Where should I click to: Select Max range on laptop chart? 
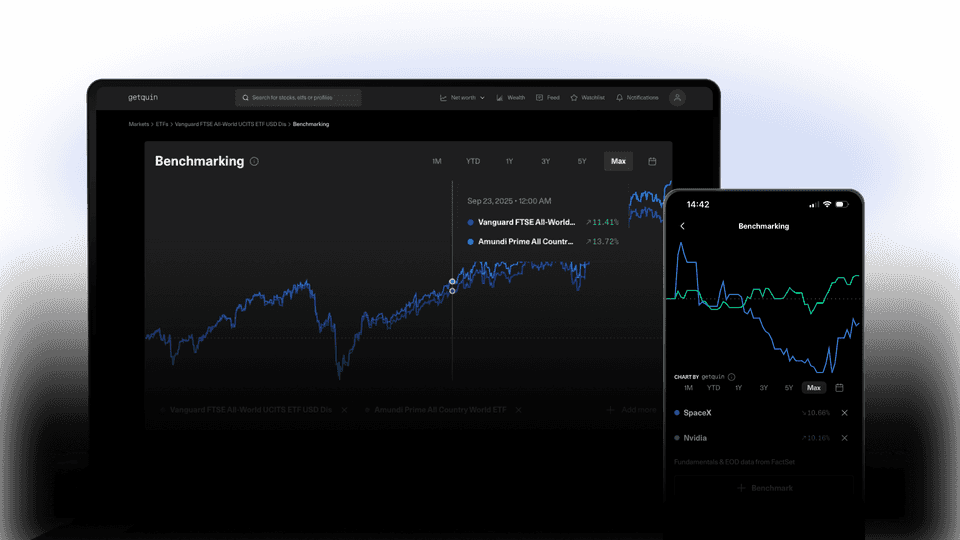618,162
